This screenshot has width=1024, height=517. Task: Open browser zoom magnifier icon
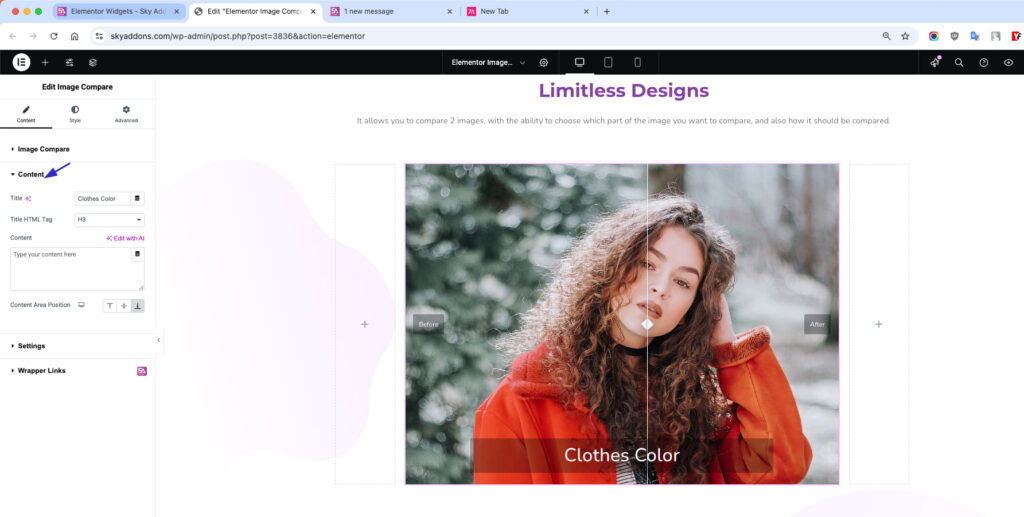(886, 37)
